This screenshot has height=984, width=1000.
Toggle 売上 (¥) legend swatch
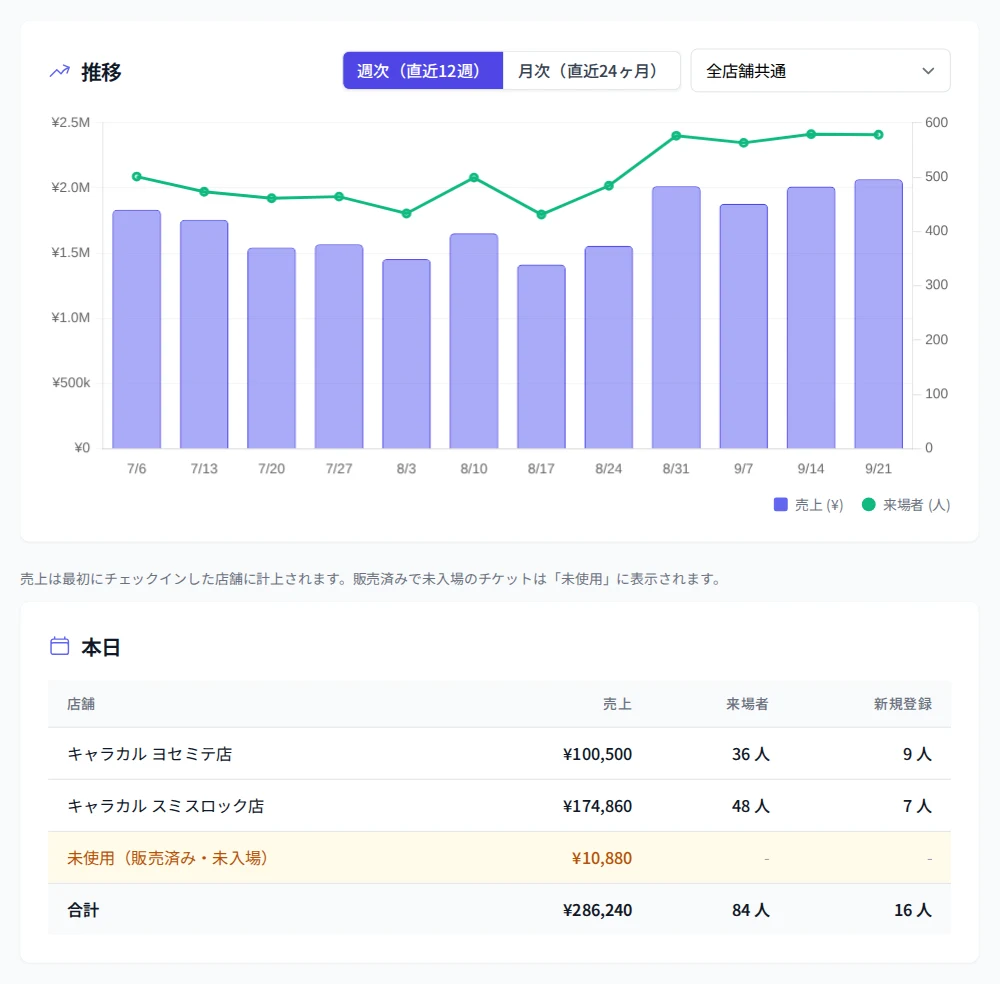click(781, 504)
